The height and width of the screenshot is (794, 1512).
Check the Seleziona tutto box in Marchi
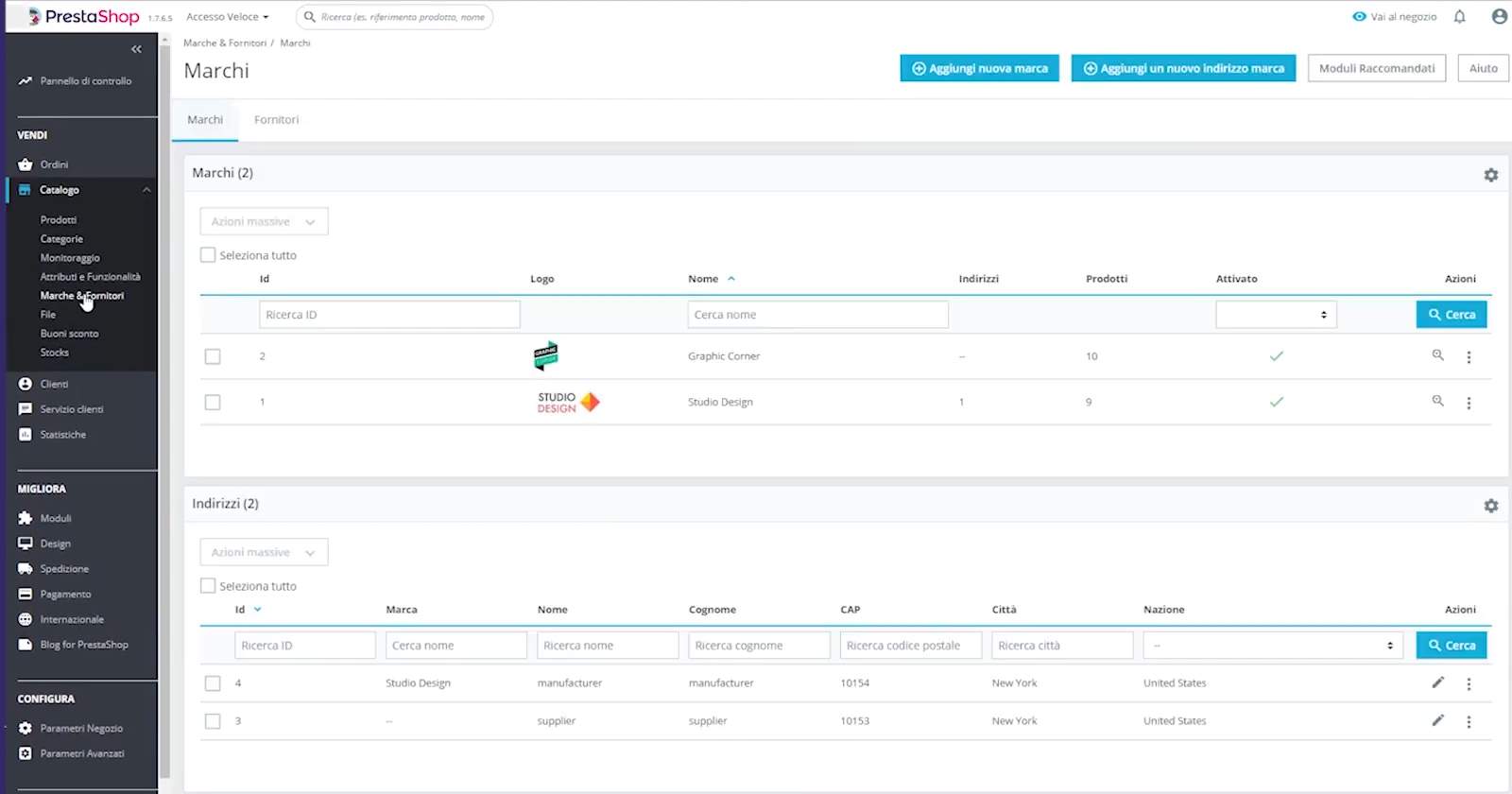coord(208,255)
